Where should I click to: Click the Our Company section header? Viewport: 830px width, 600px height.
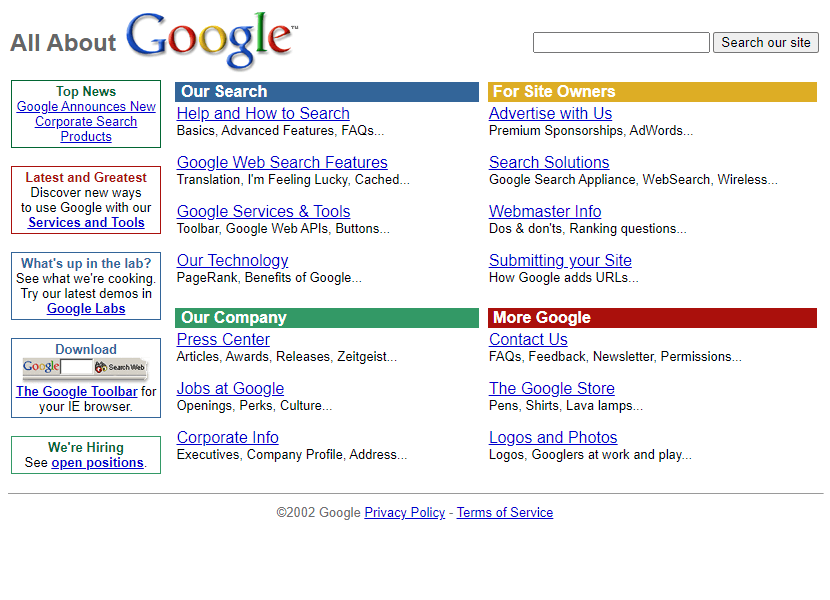click(327, 318)
